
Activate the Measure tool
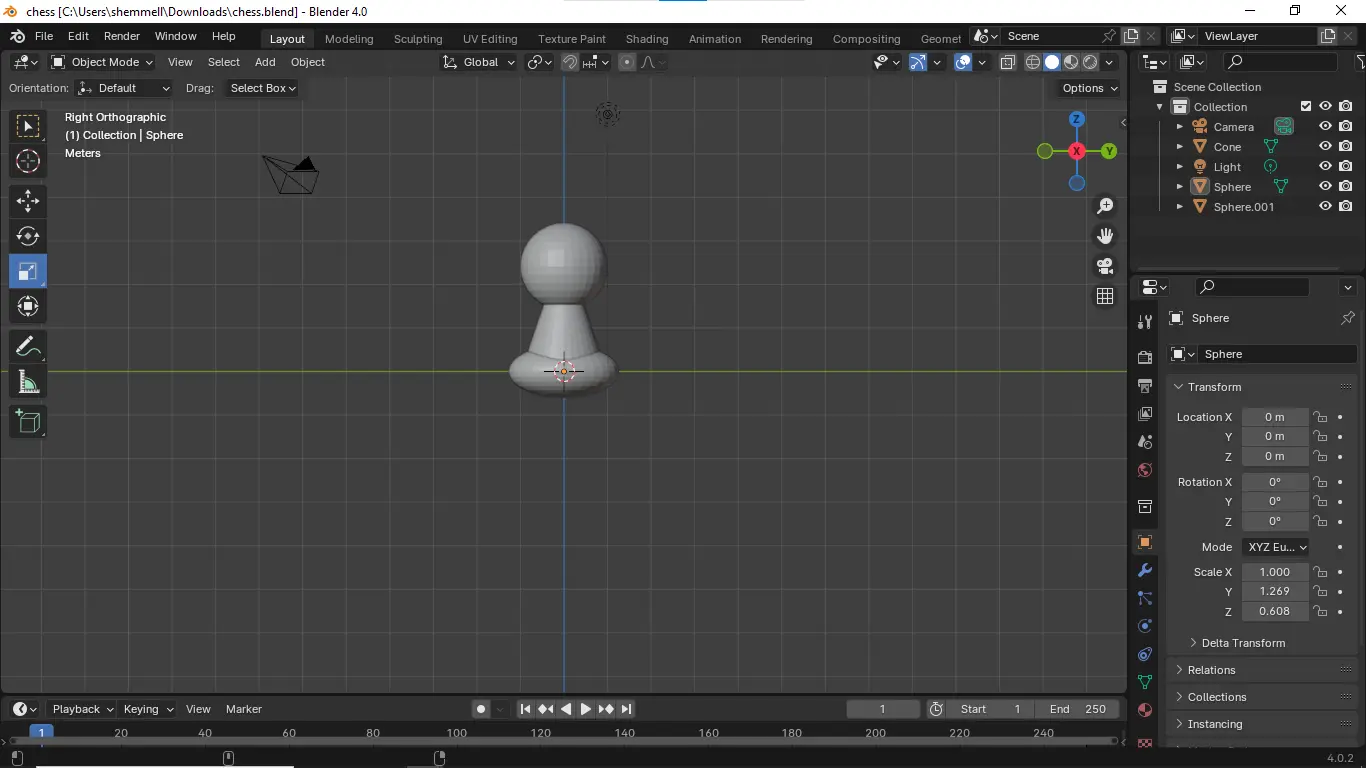click(28, 383)
